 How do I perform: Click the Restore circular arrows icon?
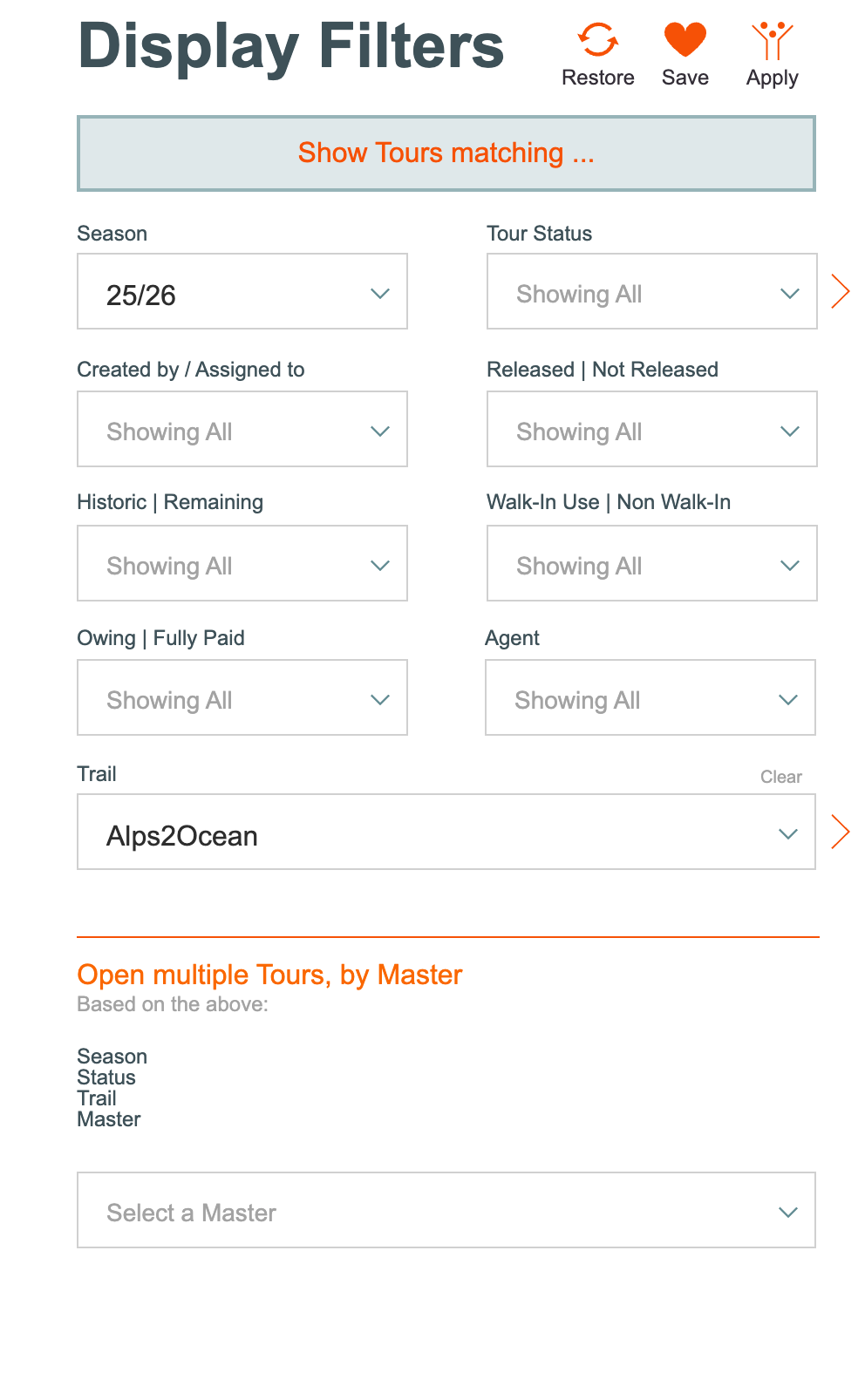click(598, 40)
